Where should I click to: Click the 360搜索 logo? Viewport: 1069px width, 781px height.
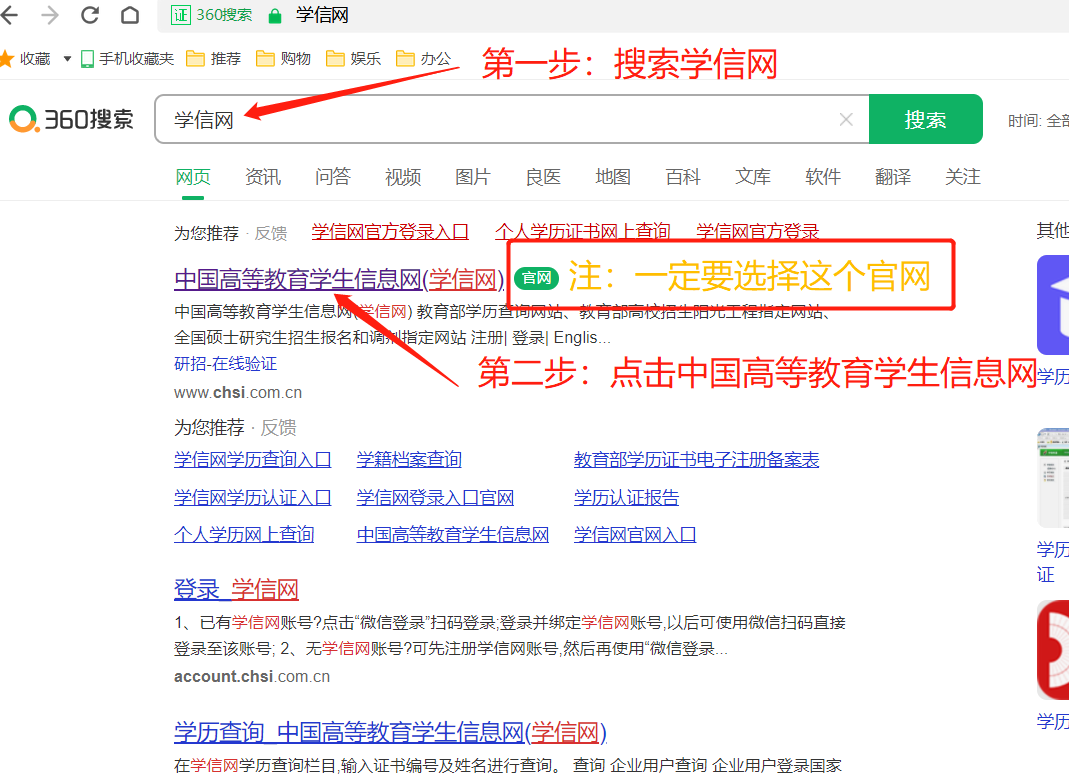(x=71, y=119)
